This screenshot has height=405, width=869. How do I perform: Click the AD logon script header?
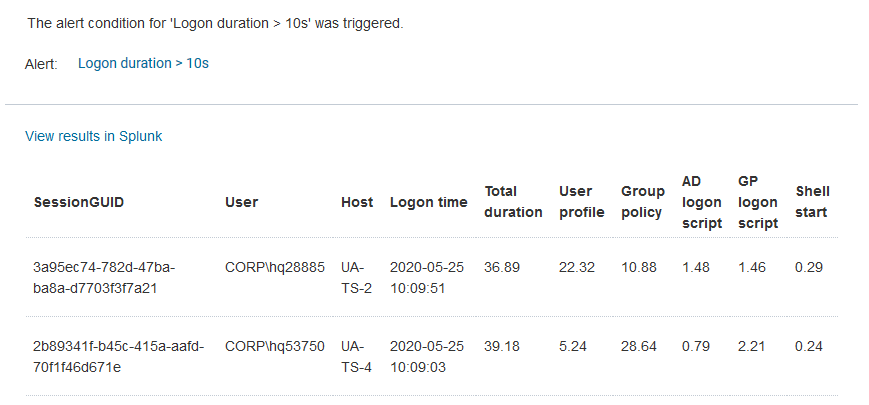point(701,202)
